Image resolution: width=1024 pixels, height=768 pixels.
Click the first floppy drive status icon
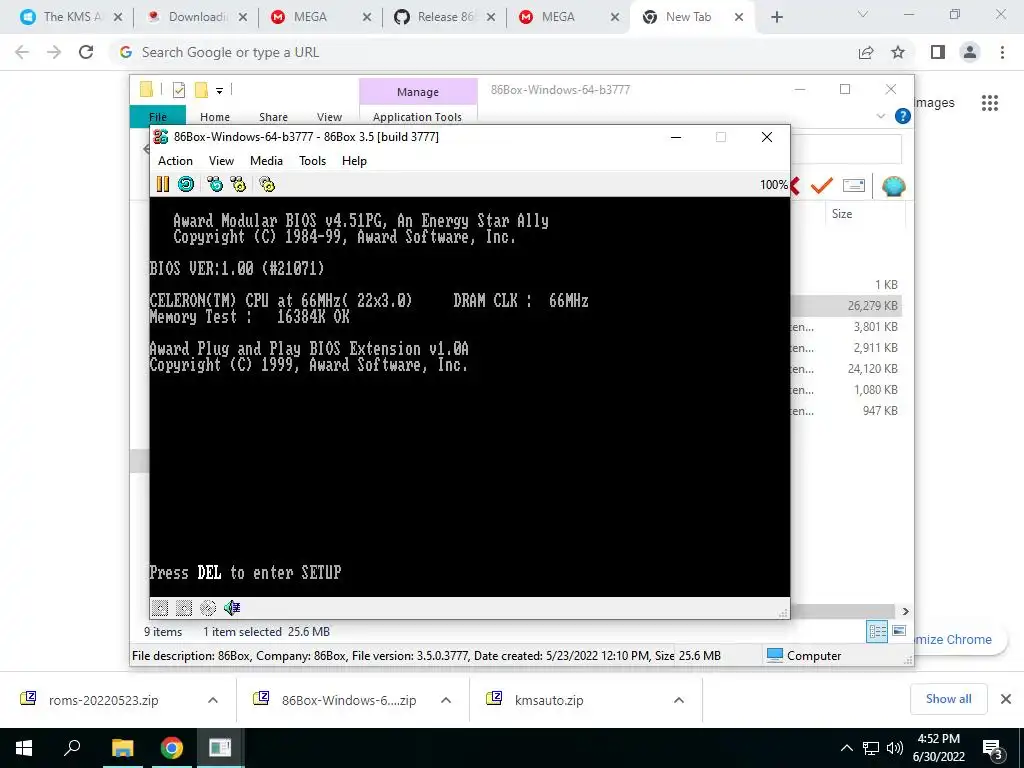pos(160,608)
